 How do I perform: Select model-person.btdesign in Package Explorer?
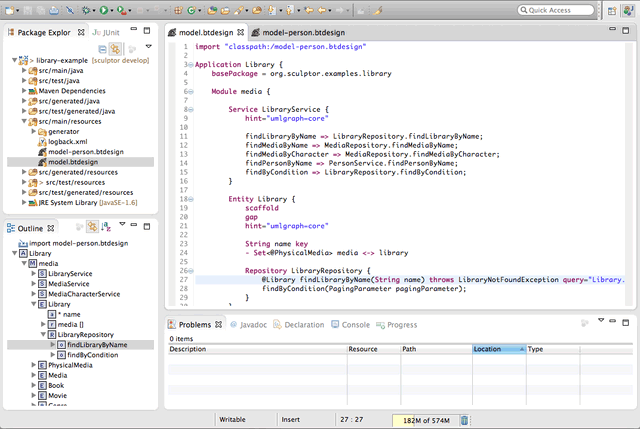(85, 151)
